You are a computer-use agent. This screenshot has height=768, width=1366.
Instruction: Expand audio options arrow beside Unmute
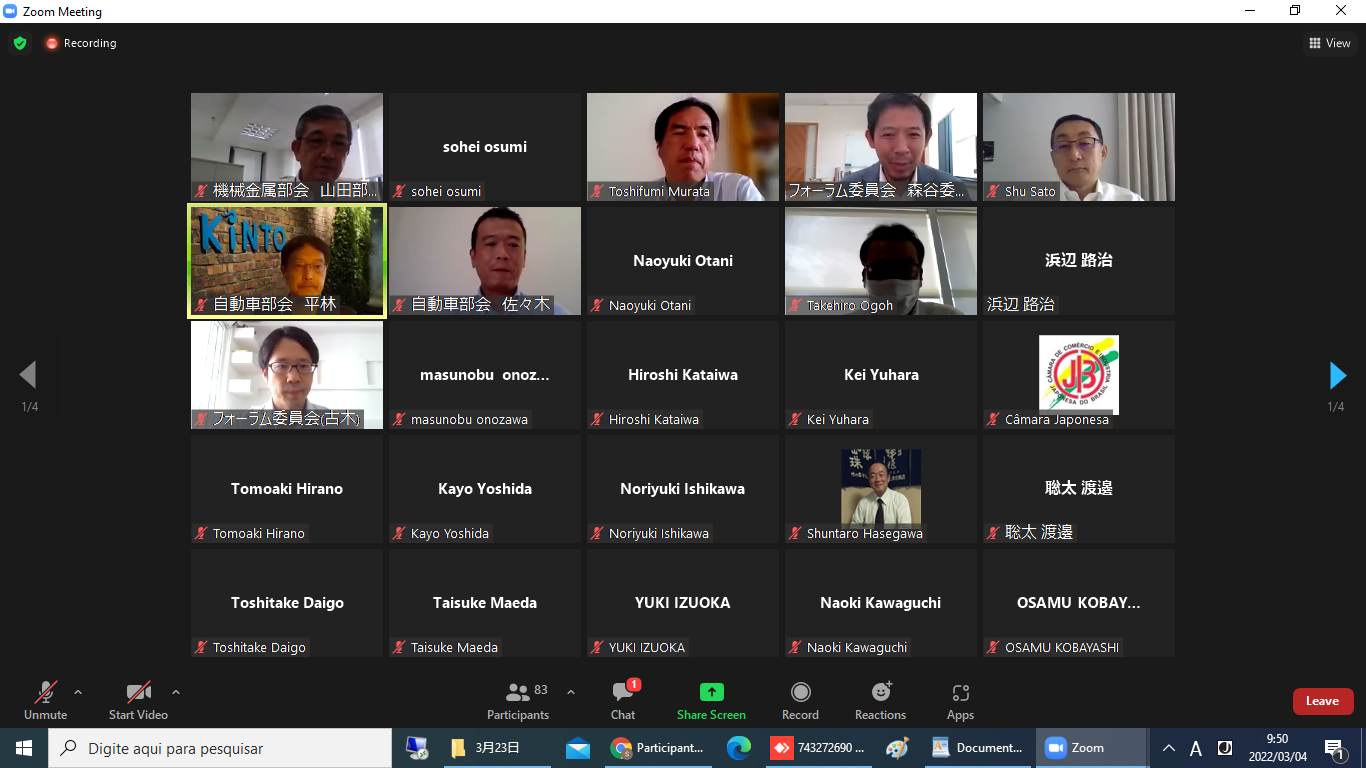pos(78,692)
